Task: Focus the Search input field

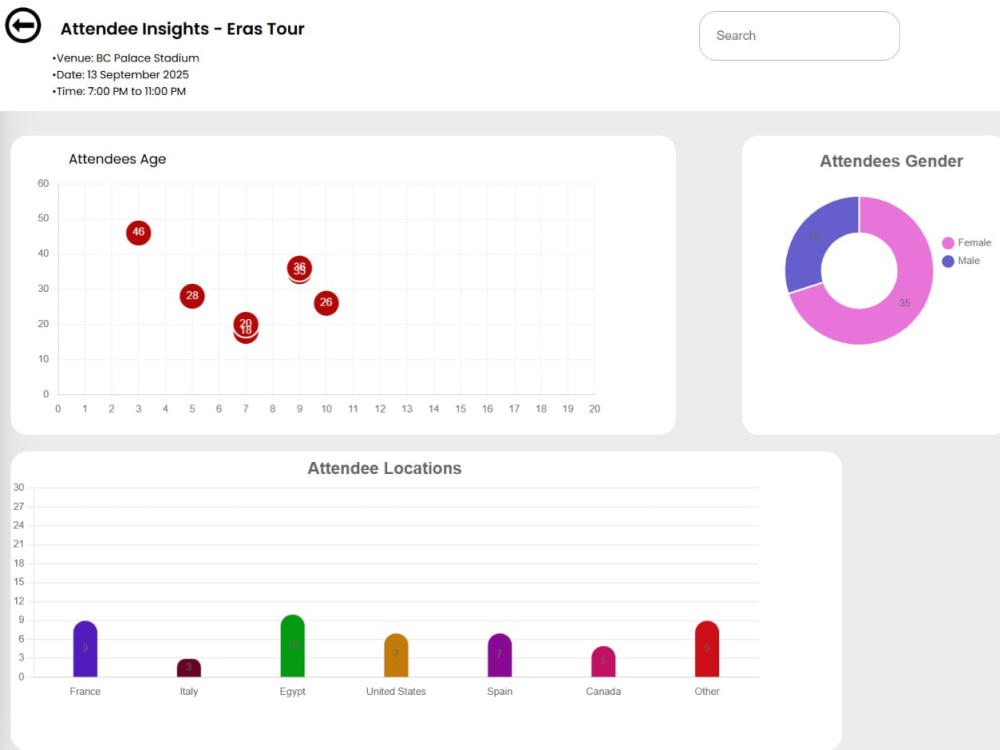Action: [799, 36]
